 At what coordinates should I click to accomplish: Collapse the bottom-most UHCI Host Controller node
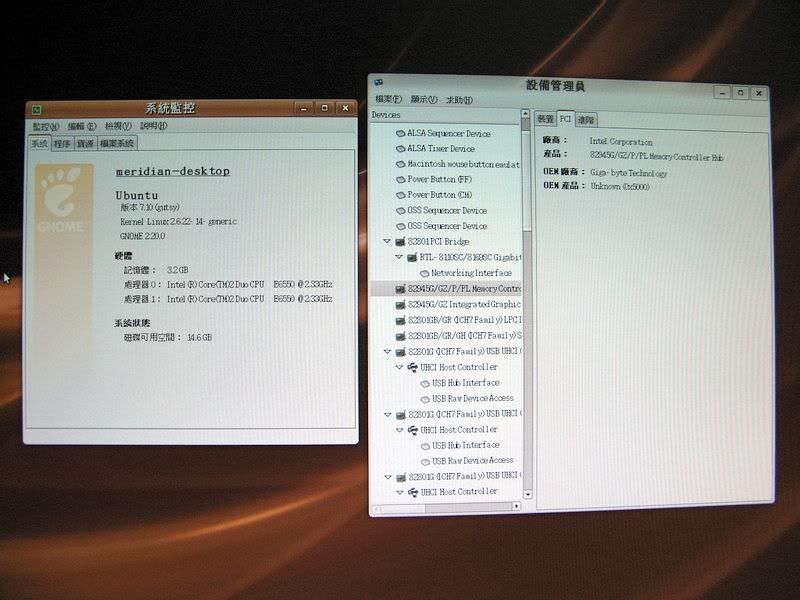coord(399,492)
